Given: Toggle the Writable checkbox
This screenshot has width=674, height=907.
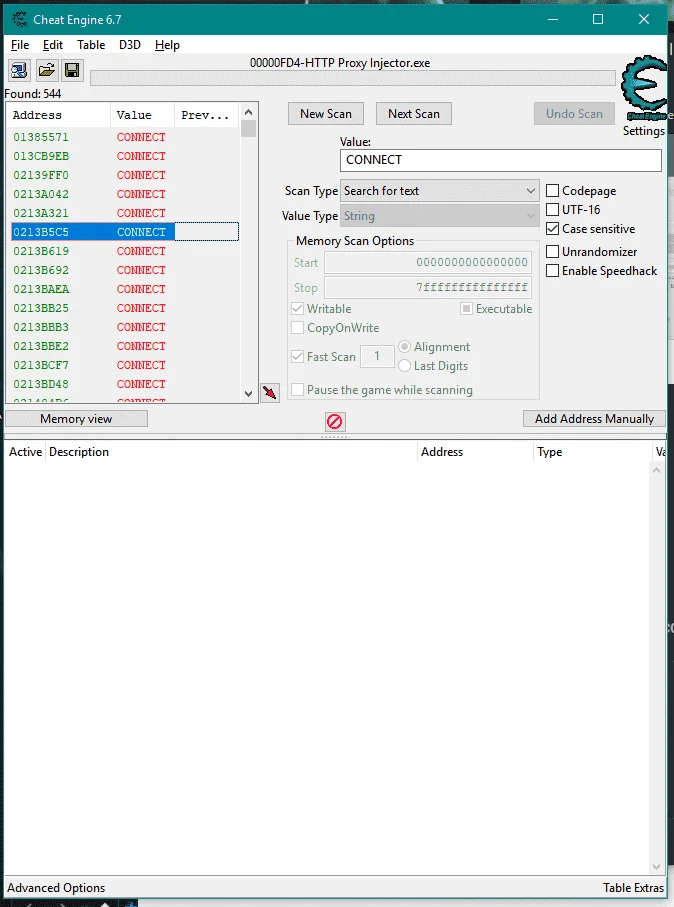Looking at the screenshot, I should coord(297,309).
